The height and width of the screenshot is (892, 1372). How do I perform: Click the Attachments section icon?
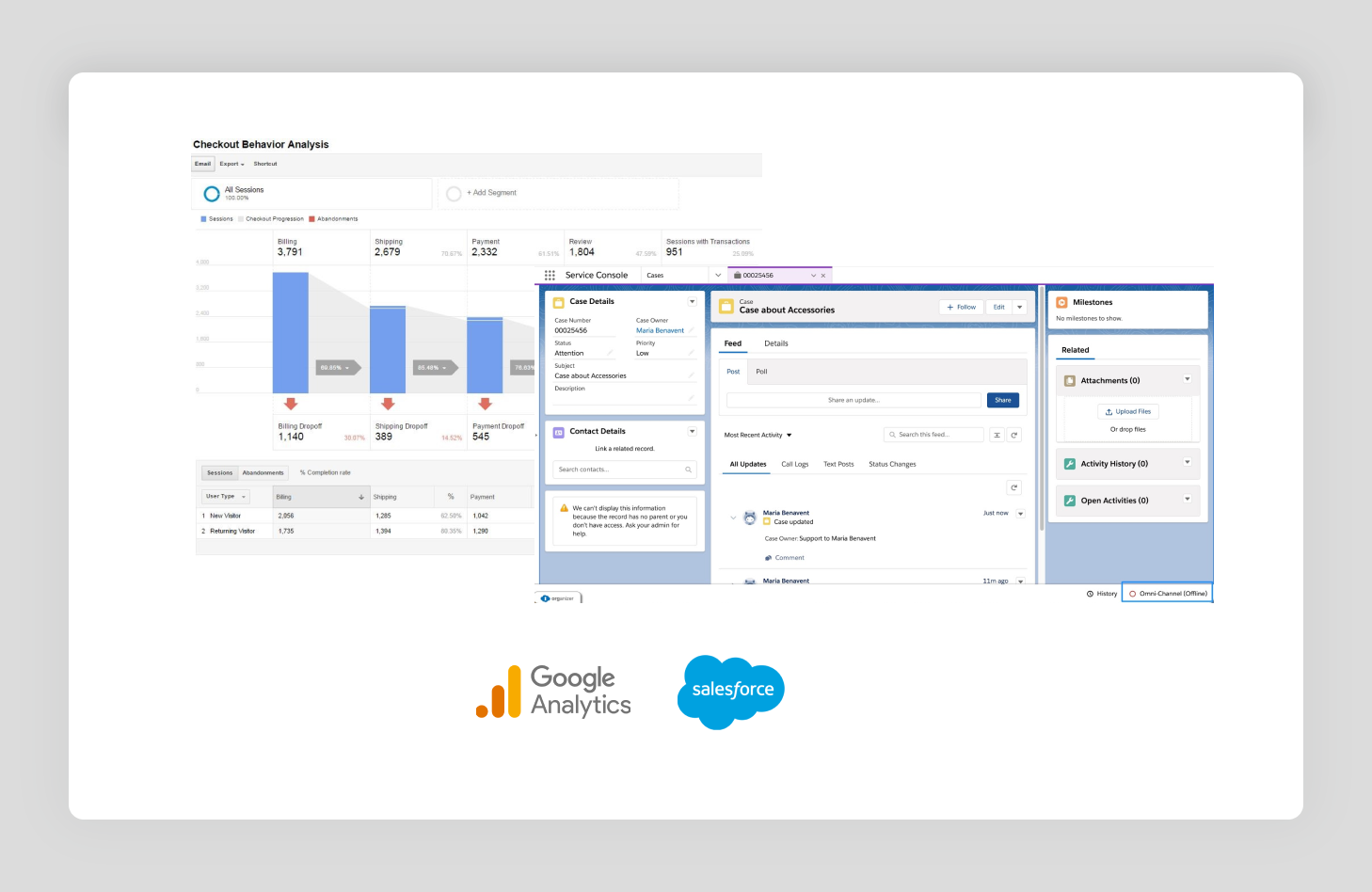(1070, 381)
